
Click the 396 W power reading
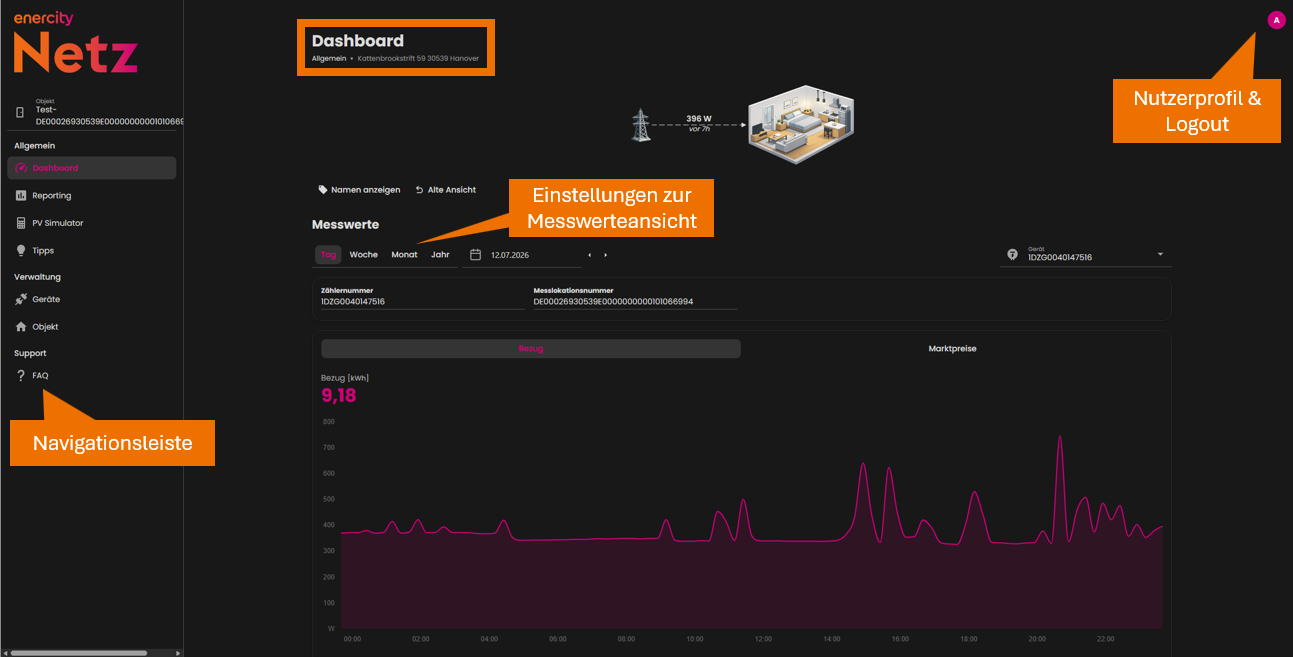click(698, 118)
